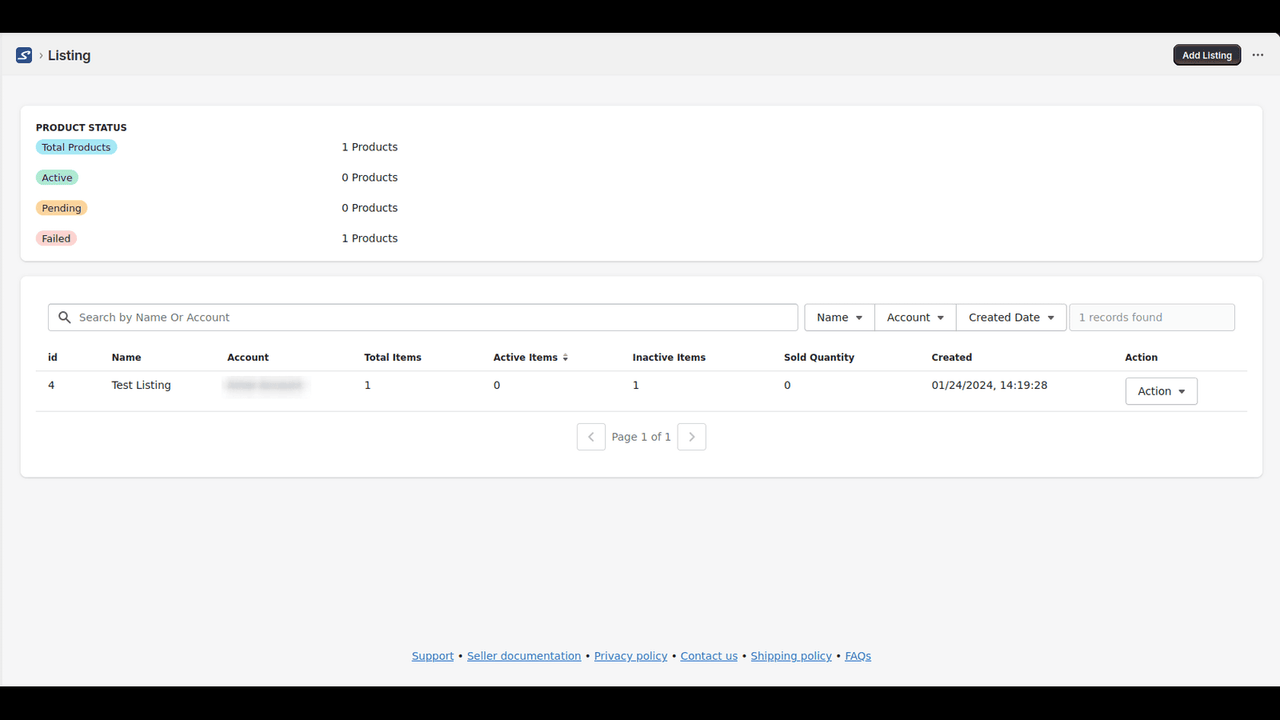The image size is (1280, 720).
Task: Open the Privacy policy link
Action: click(x=631, y=656)
